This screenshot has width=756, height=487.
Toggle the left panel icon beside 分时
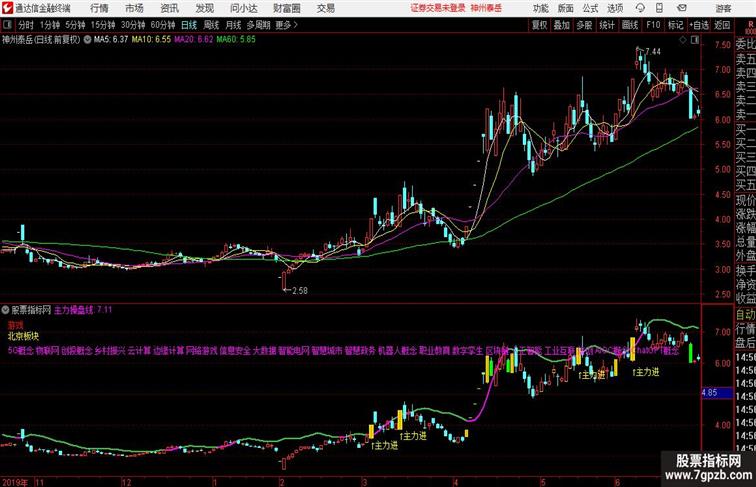tap(7, 25)
